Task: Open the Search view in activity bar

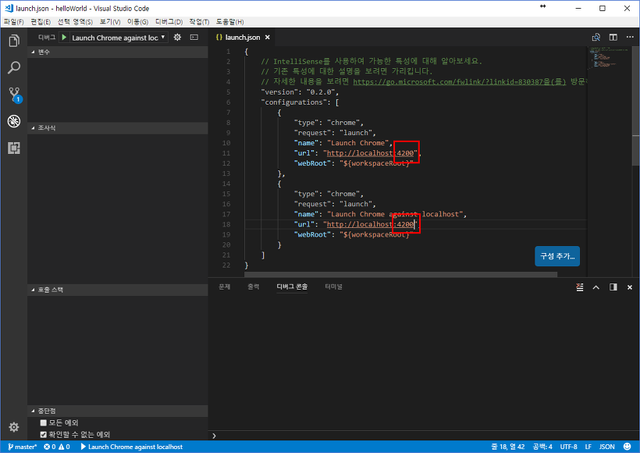Action: [14, 68]
